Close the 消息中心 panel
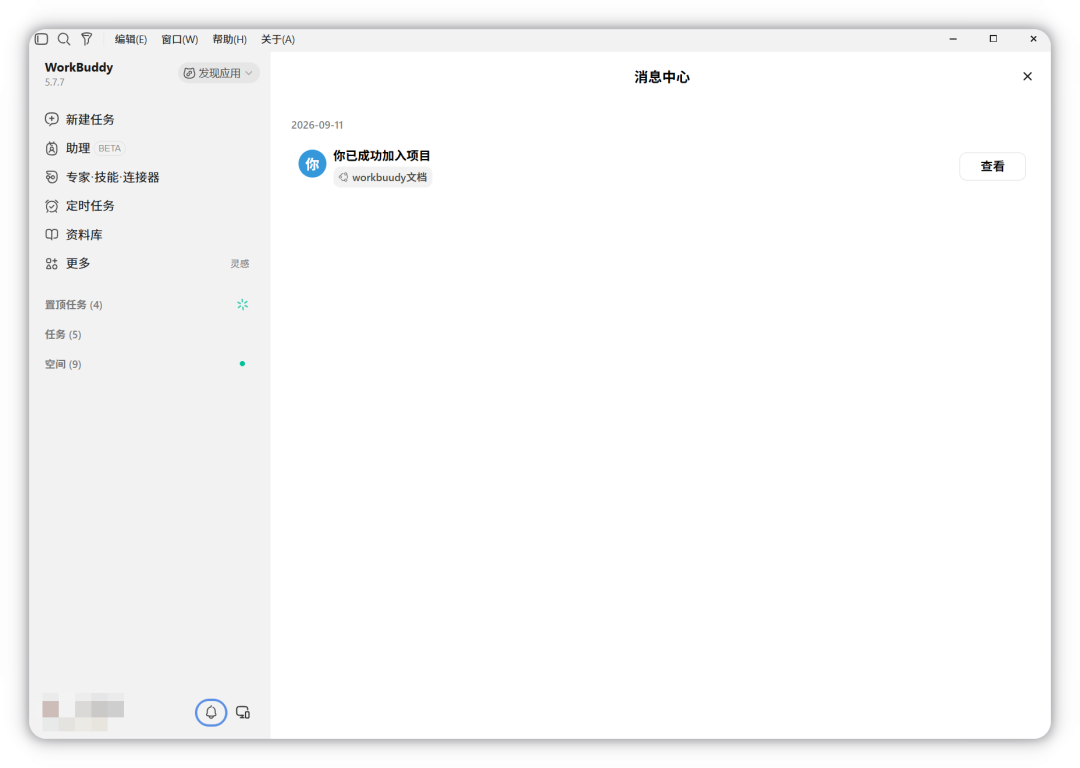Viewport: 1080px width, 768px height. (x=1027, y=76)
